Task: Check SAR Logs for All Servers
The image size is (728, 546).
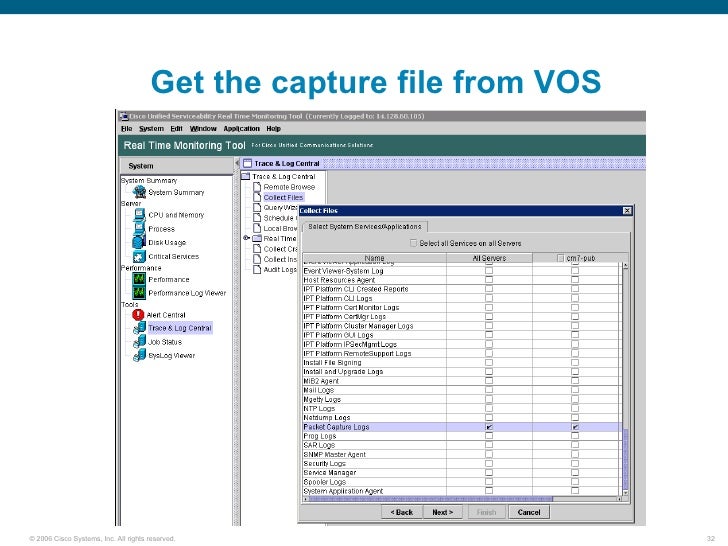Action: tap(489, 445)
